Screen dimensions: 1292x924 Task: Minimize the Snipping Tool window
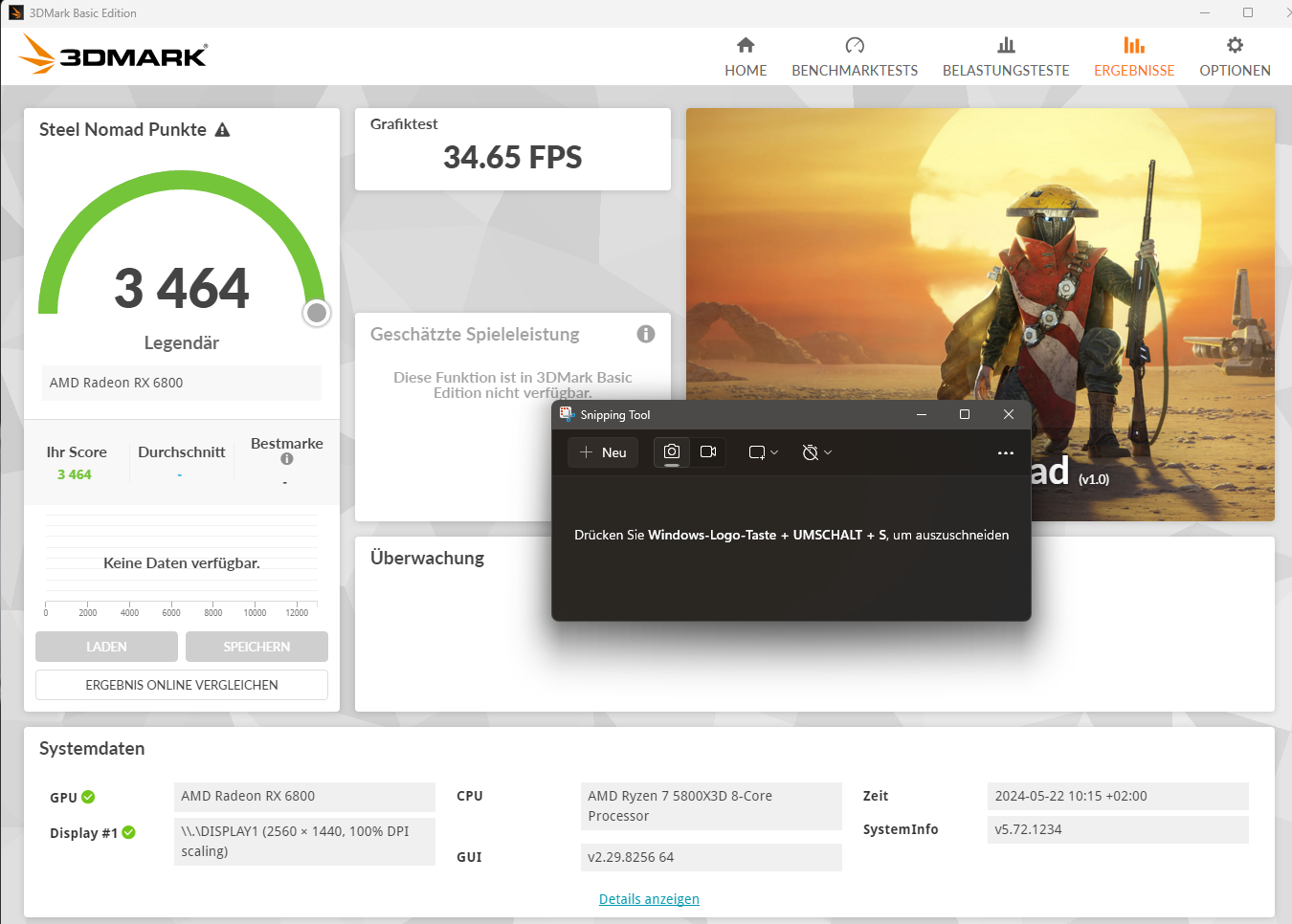click(922, 414)
